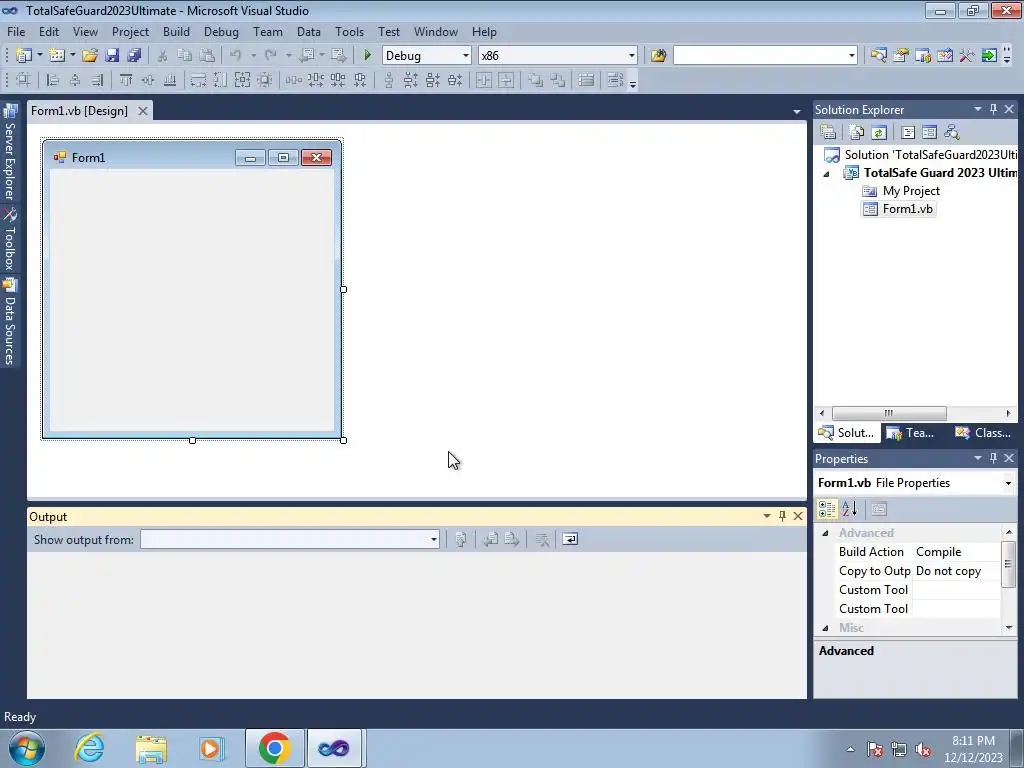This screenshot has height=768, width=1024.
Task: Click the Find in Files icon
Action: click(658, 56)
